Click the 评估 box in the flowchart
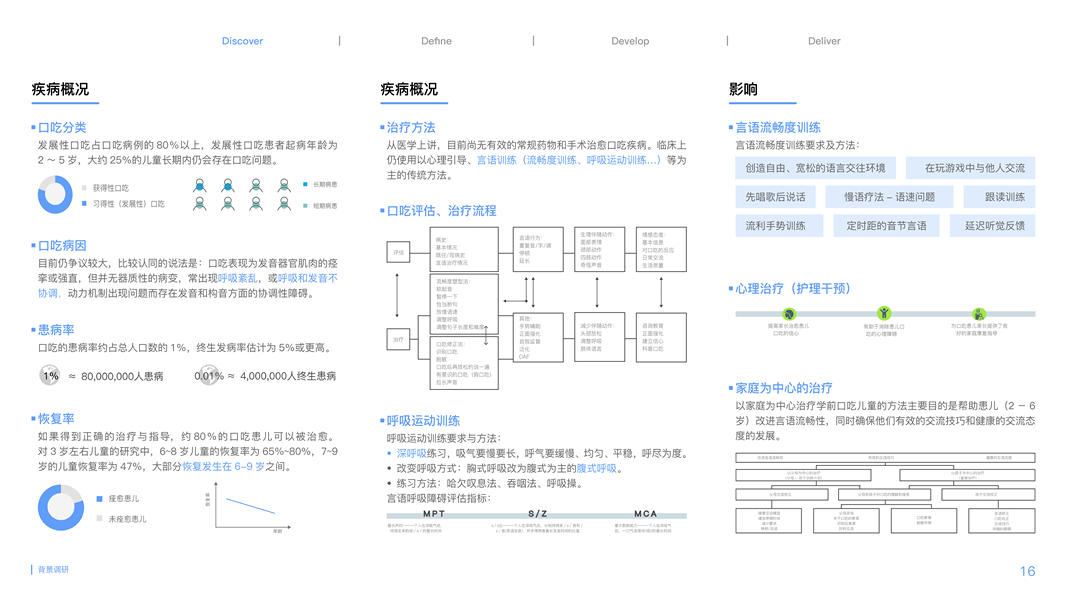The height and width of the screenshot is (600, 1067). [399, 252]
